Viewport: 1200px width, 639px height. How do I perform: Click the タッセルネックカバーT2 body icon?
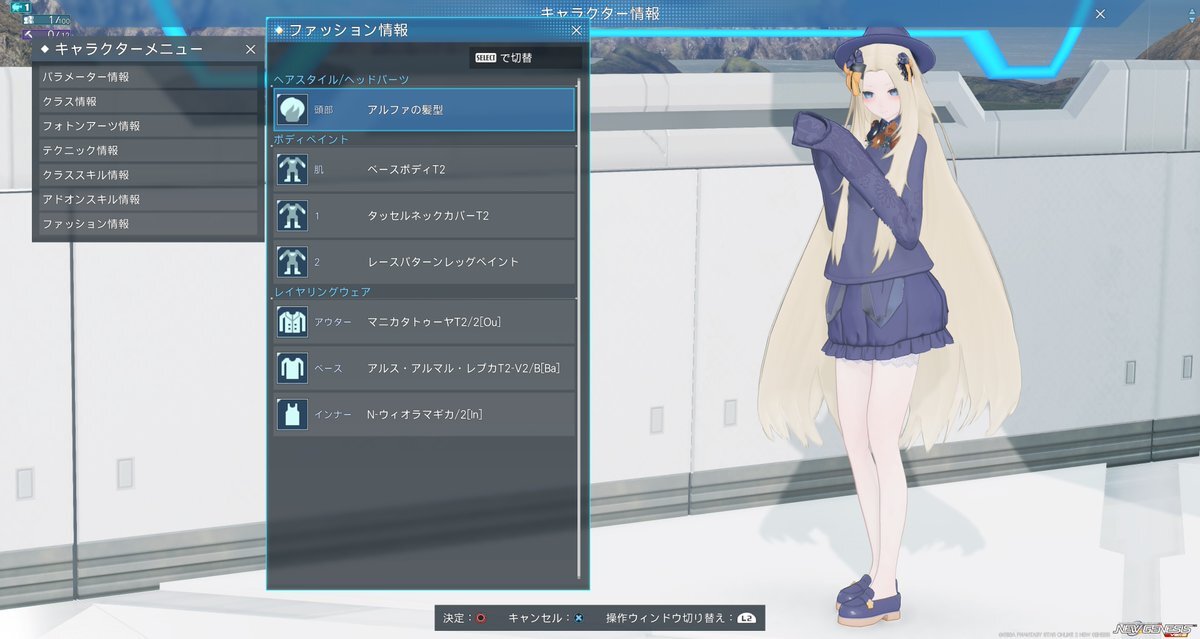[292, 215]
